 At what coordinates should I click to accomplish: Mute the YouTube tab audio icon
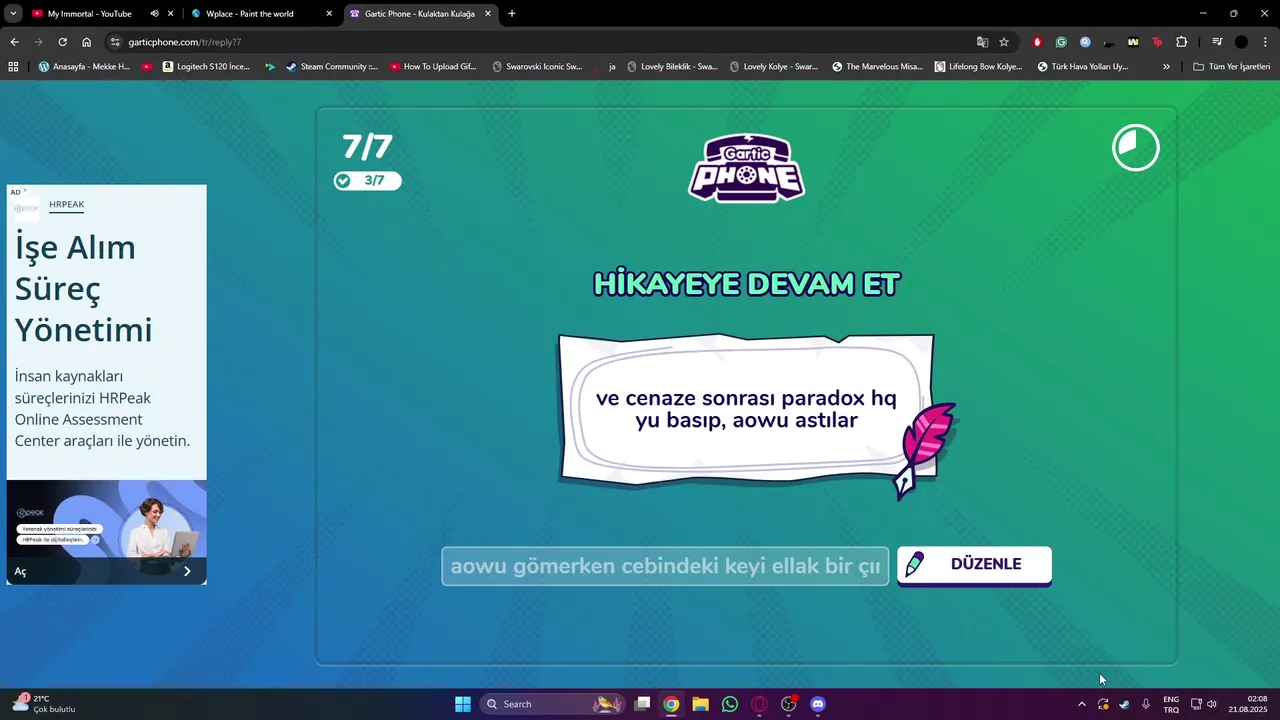[154, 14]
